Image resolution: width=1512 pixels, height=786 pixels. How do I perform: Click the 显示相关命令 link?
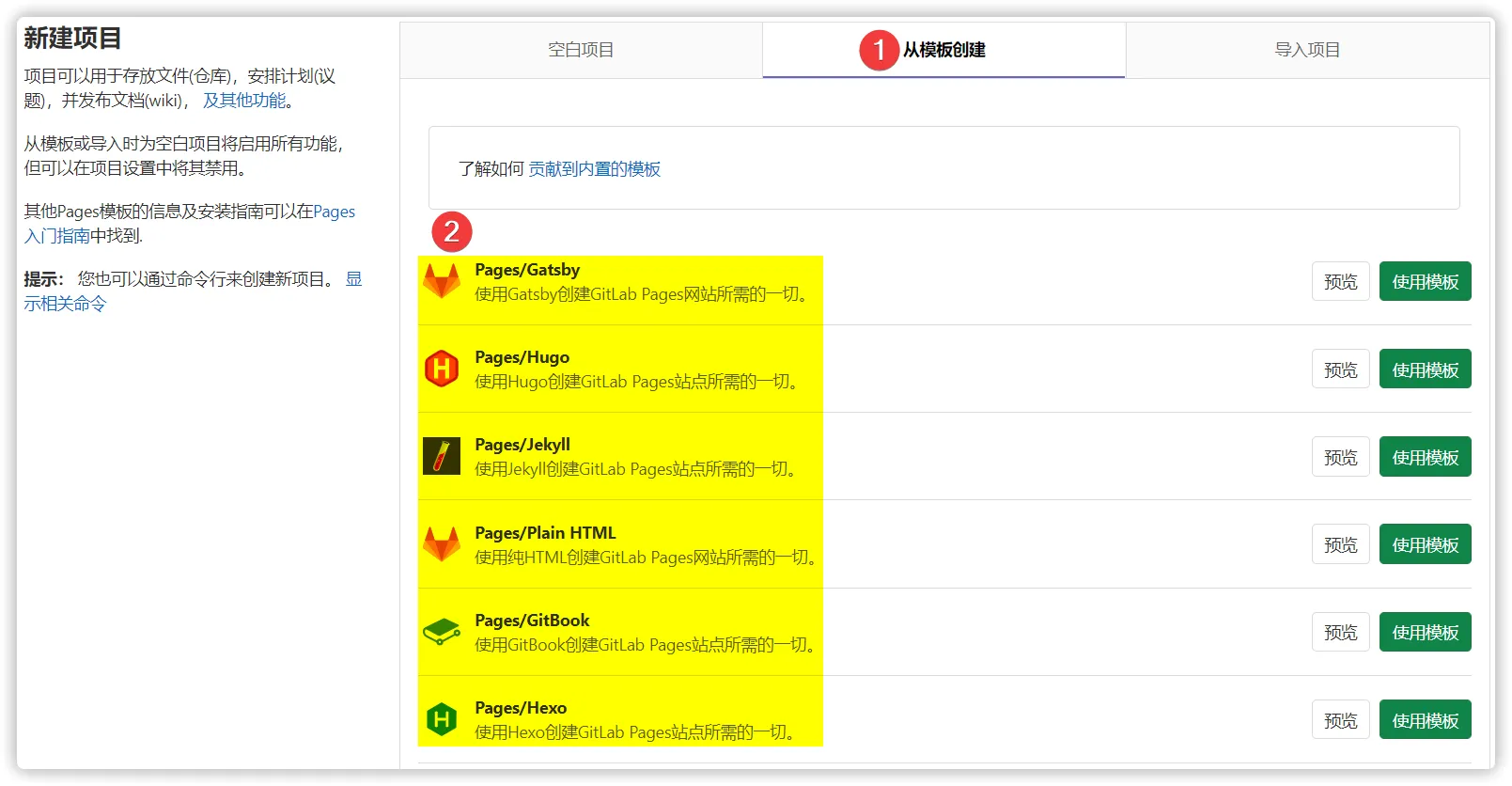click(65, 304)
